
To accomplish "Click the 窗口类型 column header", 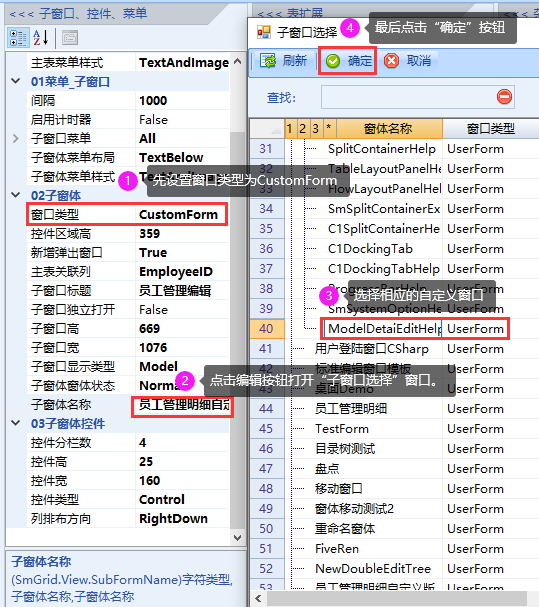I will 490,129.
